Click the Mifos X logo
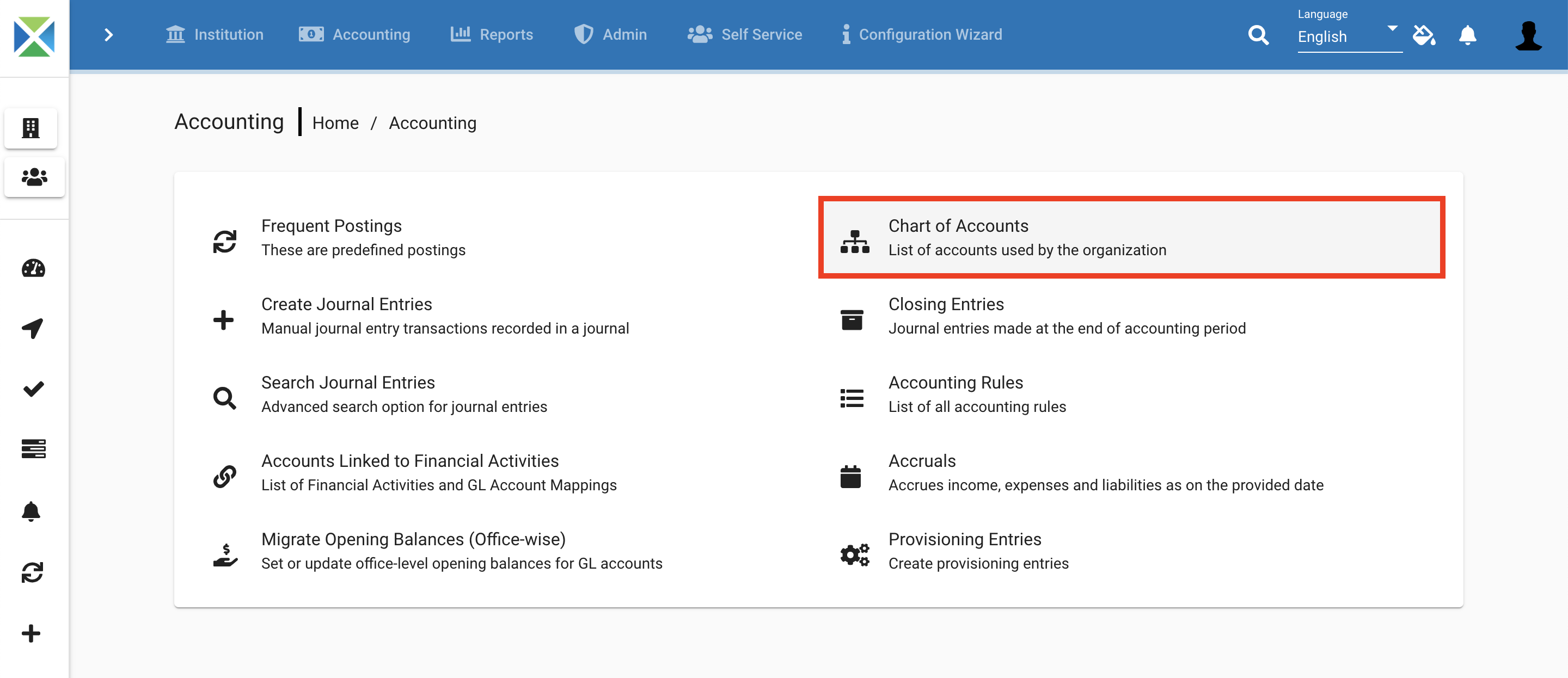 [x=34, y=36]
